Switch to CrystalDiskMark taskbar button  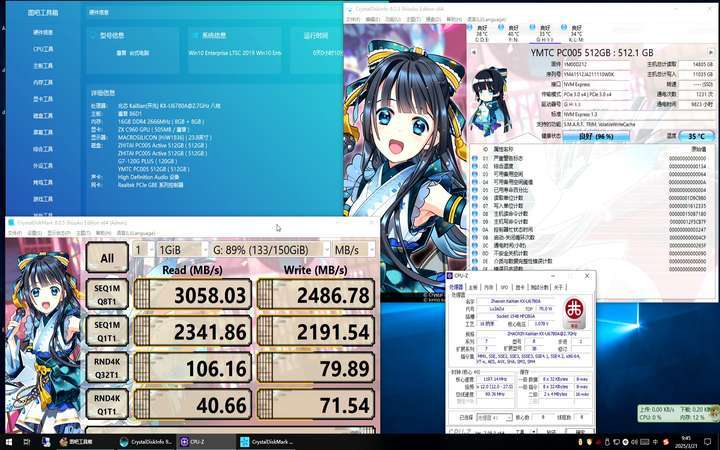(267, 442)
